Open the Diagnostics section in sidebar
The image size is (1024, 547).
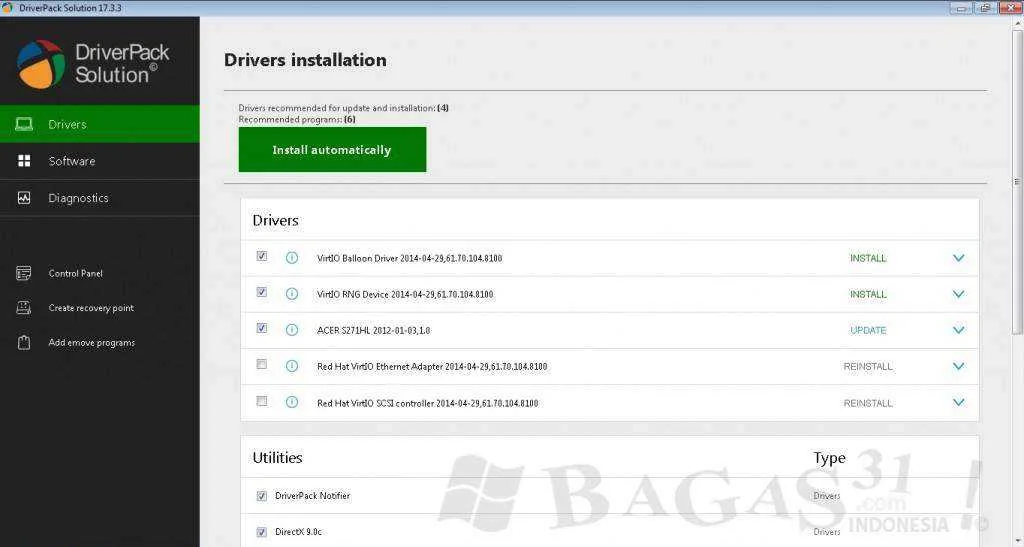100,198
